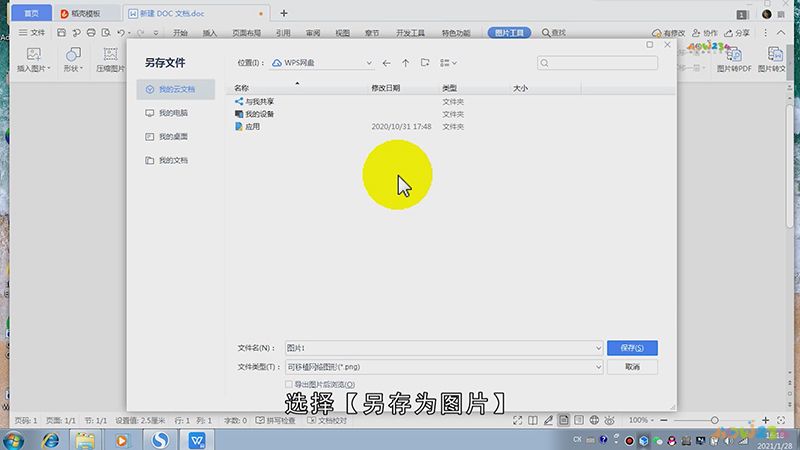The height and width of the screenshot is (450, 800).
Task: Switch to the 开始 ribbon tab
Action: (180, 33)
